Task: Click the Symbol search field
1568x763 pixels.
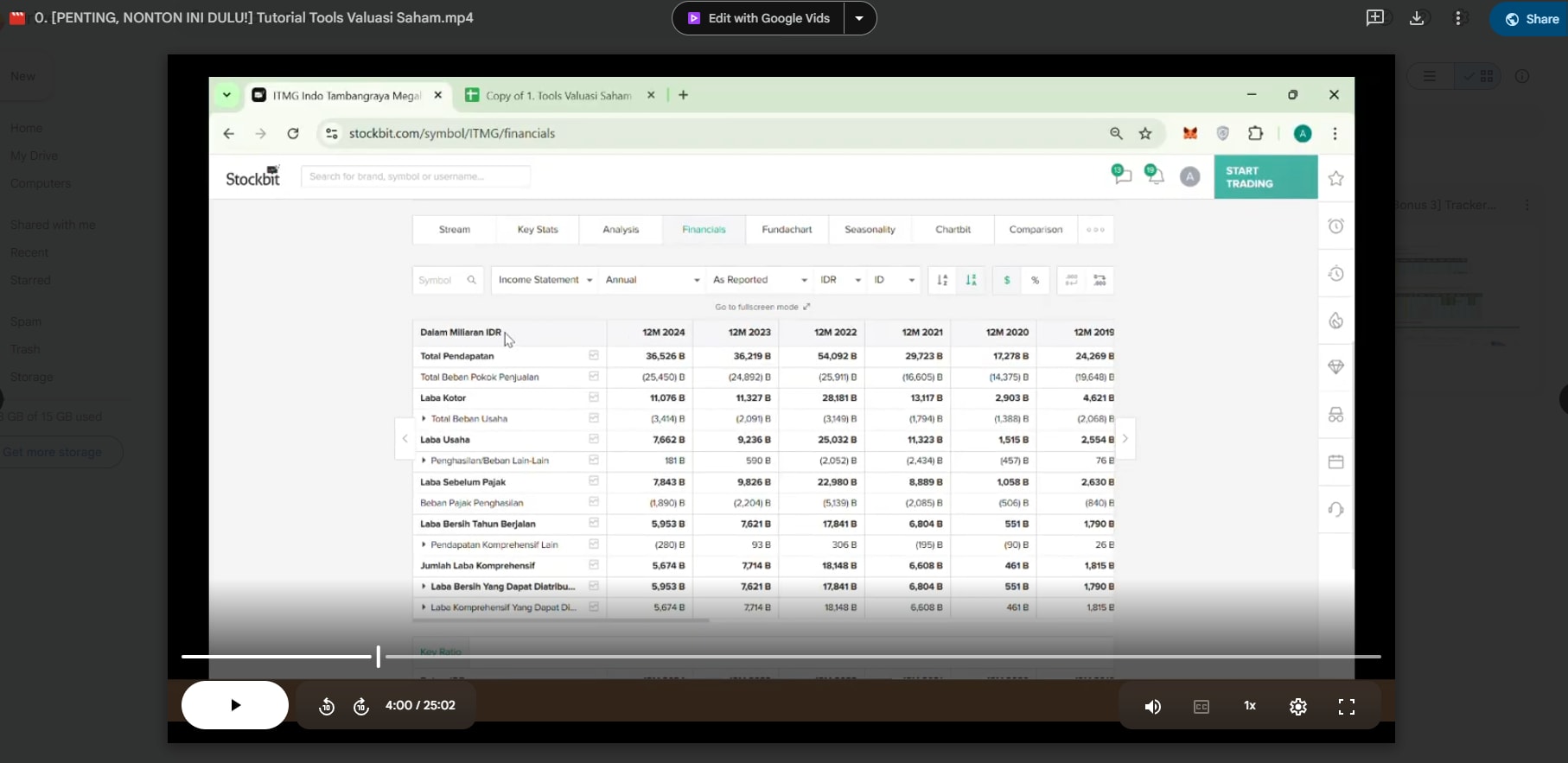Action: 447,280
